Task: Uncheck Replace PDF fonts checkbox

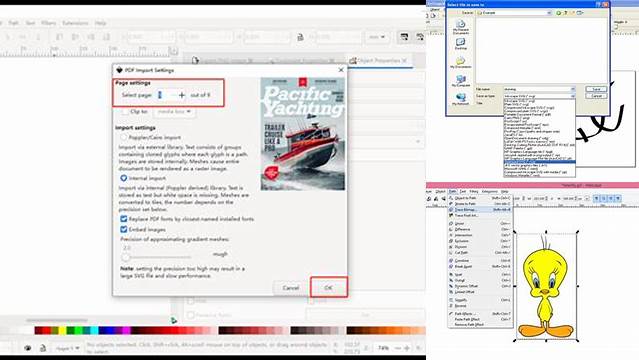Action: (123, 219)
